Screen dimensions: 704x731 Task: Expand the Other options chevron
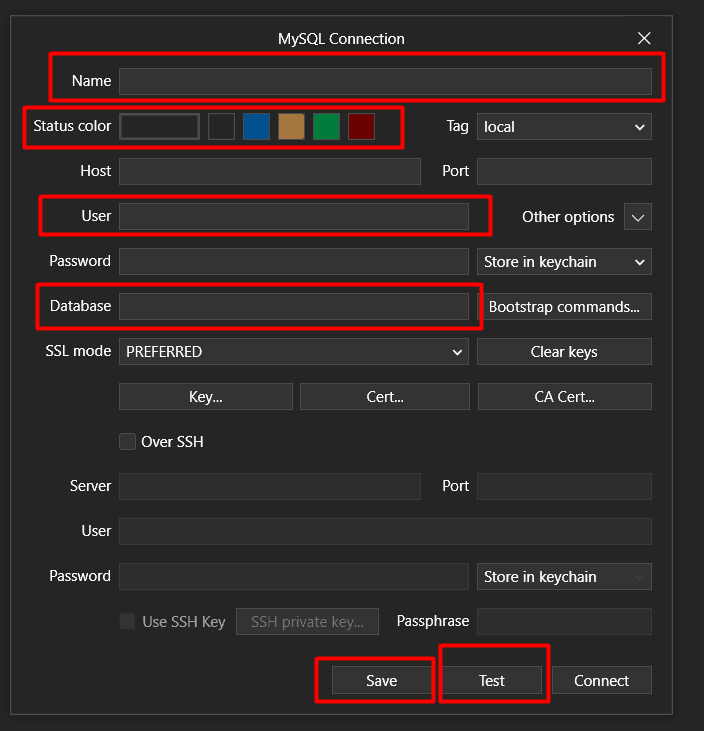637,217
